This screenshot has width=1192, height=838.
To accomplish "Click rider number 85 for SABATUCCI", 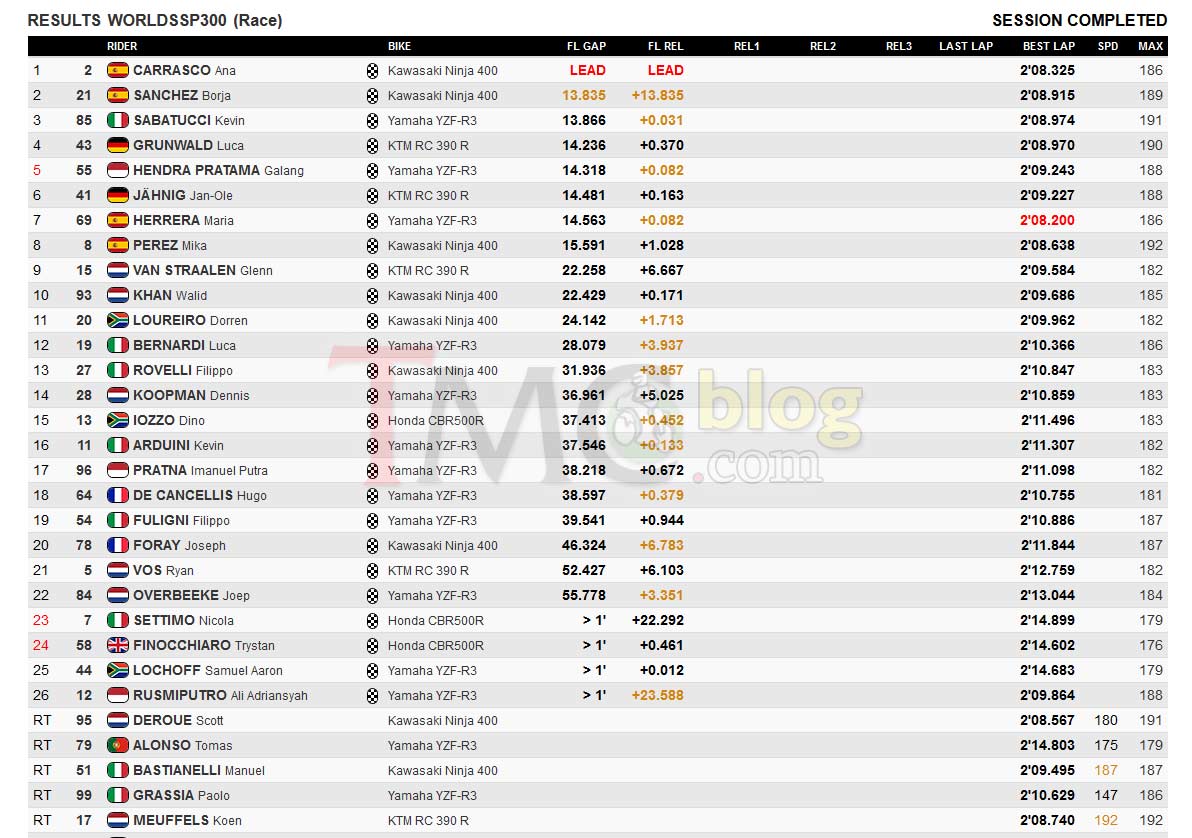I will [84, 120].
